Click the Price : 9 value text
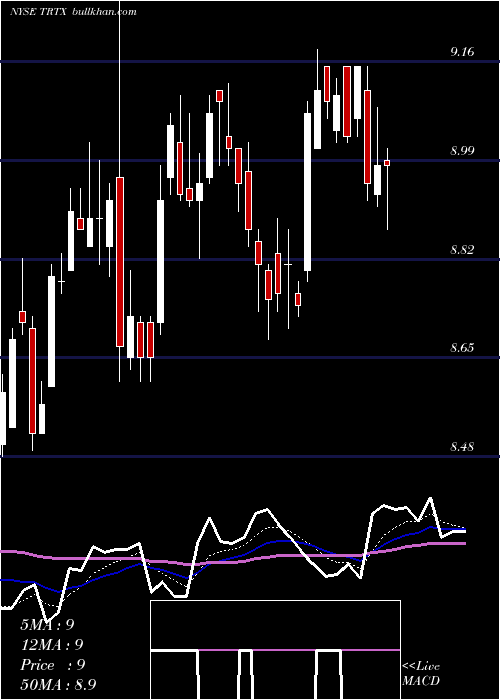The image size is (500, 700). coord(53,665)
